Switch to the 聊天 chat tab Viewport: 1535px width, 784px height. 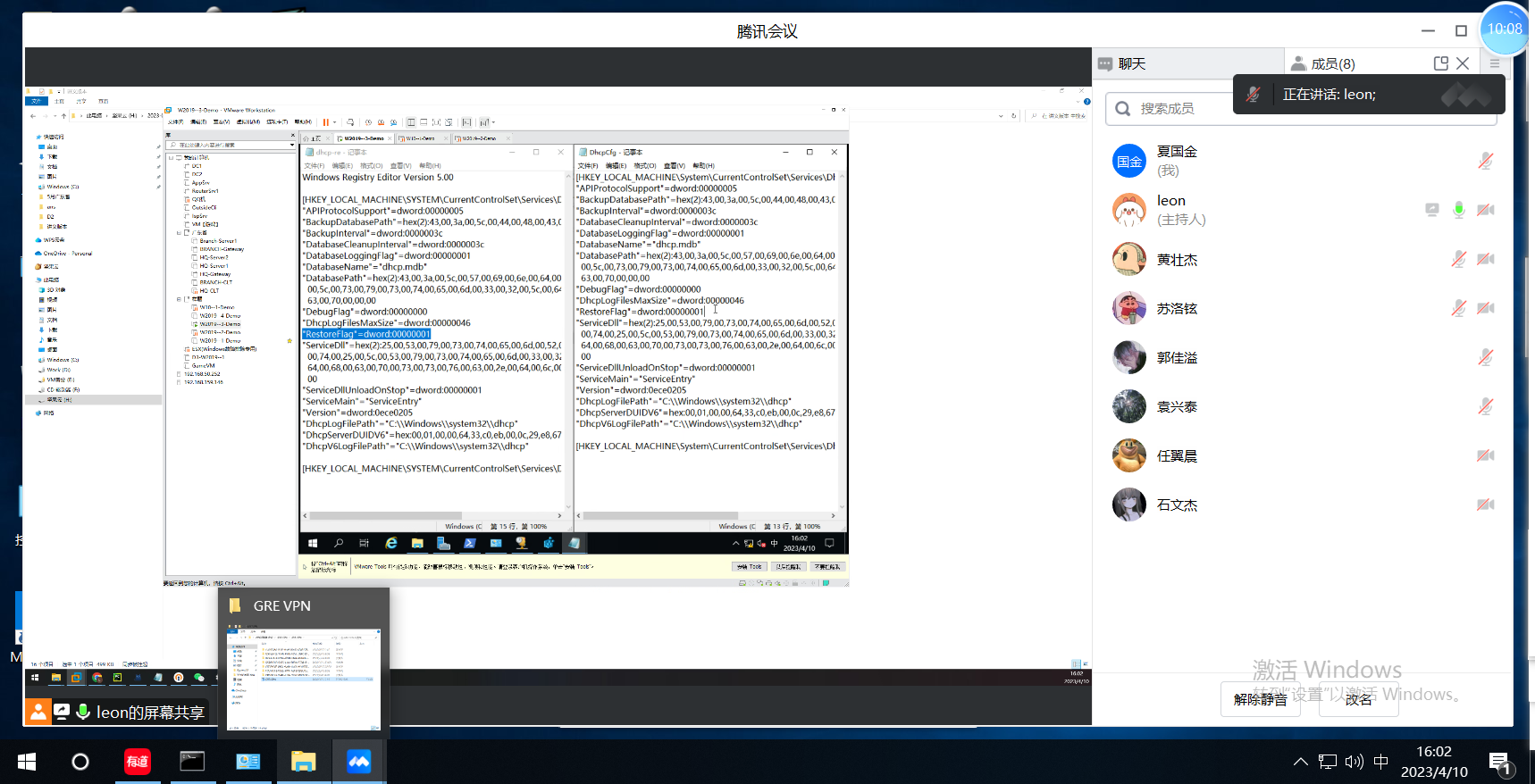1132,64
